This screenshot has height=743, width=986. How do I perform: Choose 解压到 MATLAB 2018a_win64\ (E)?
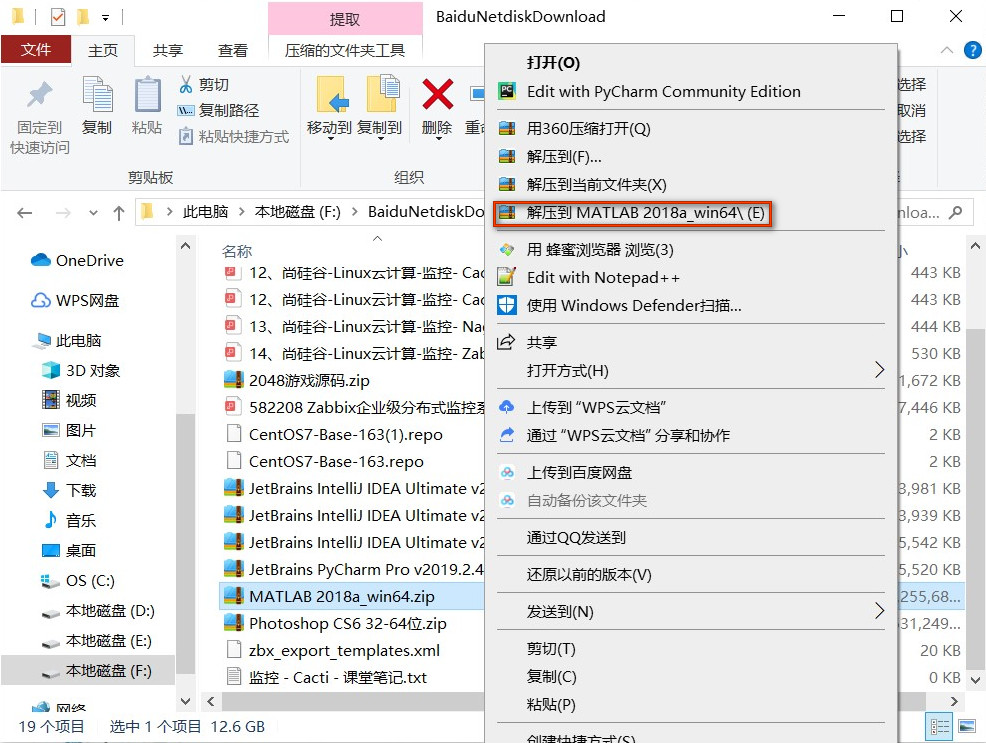point(631,213)
